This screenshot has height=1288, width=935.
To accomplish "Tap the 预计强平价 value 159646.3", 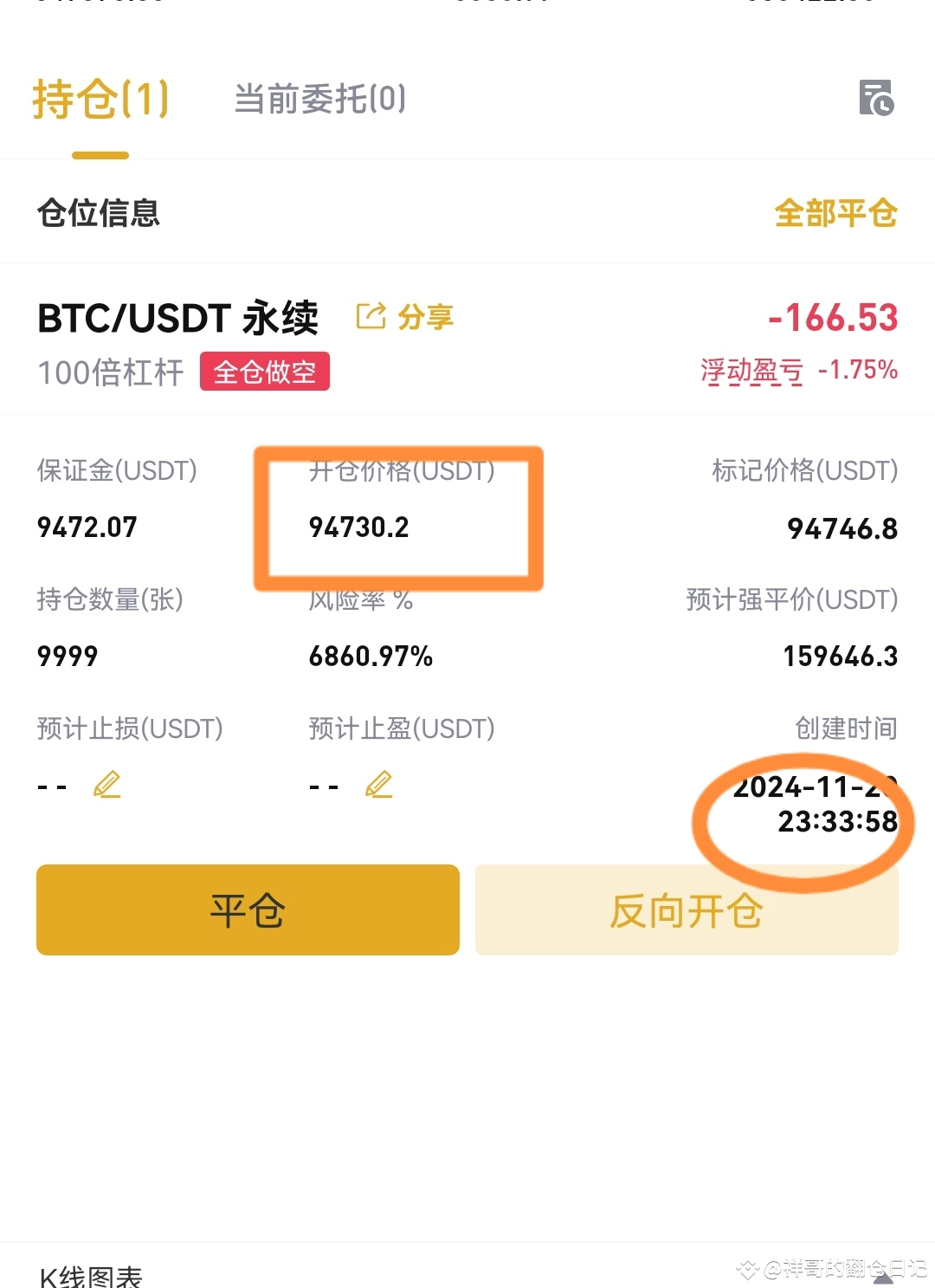I will tap(841, 657).
